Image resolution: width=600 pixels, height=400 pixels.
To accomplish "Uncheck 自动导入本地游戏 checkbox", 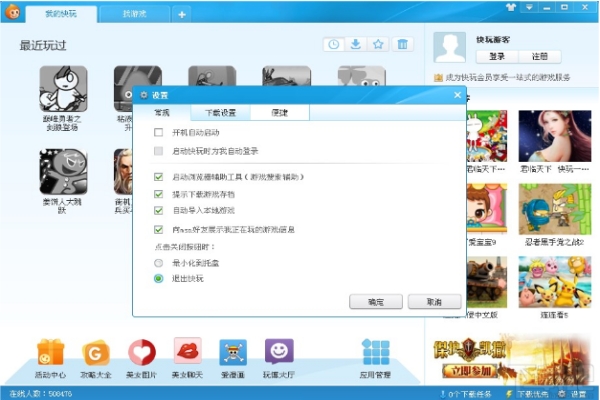I will 158,211.
